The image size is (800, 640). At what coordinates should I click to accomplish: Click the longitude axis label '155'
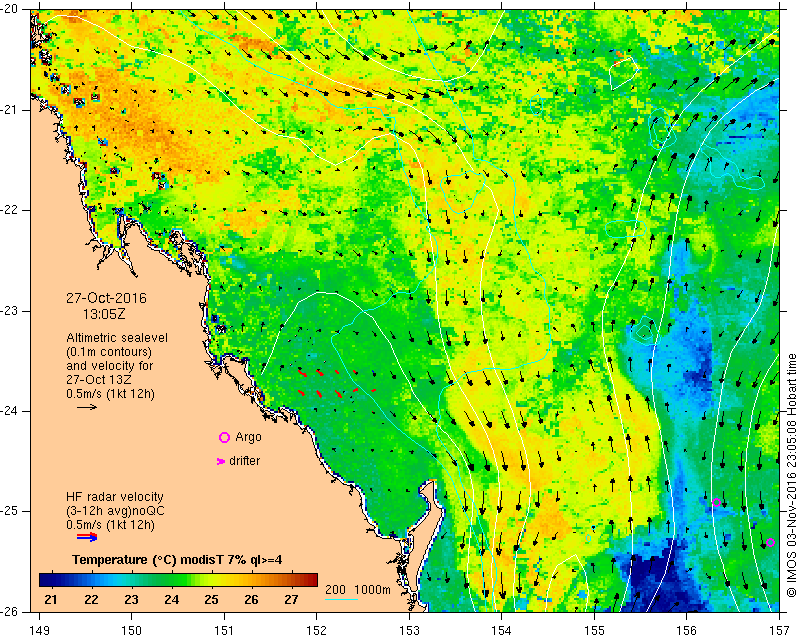coord(594,631)
